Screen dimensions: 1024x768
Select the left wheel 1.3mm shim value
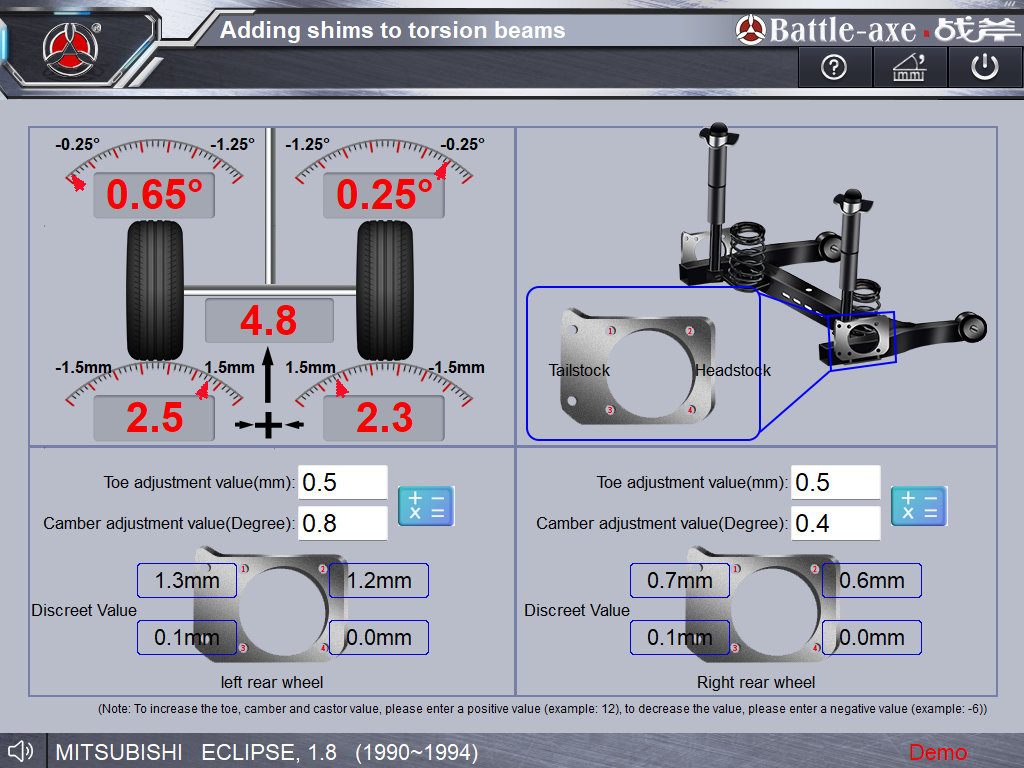tap(187, 580)
